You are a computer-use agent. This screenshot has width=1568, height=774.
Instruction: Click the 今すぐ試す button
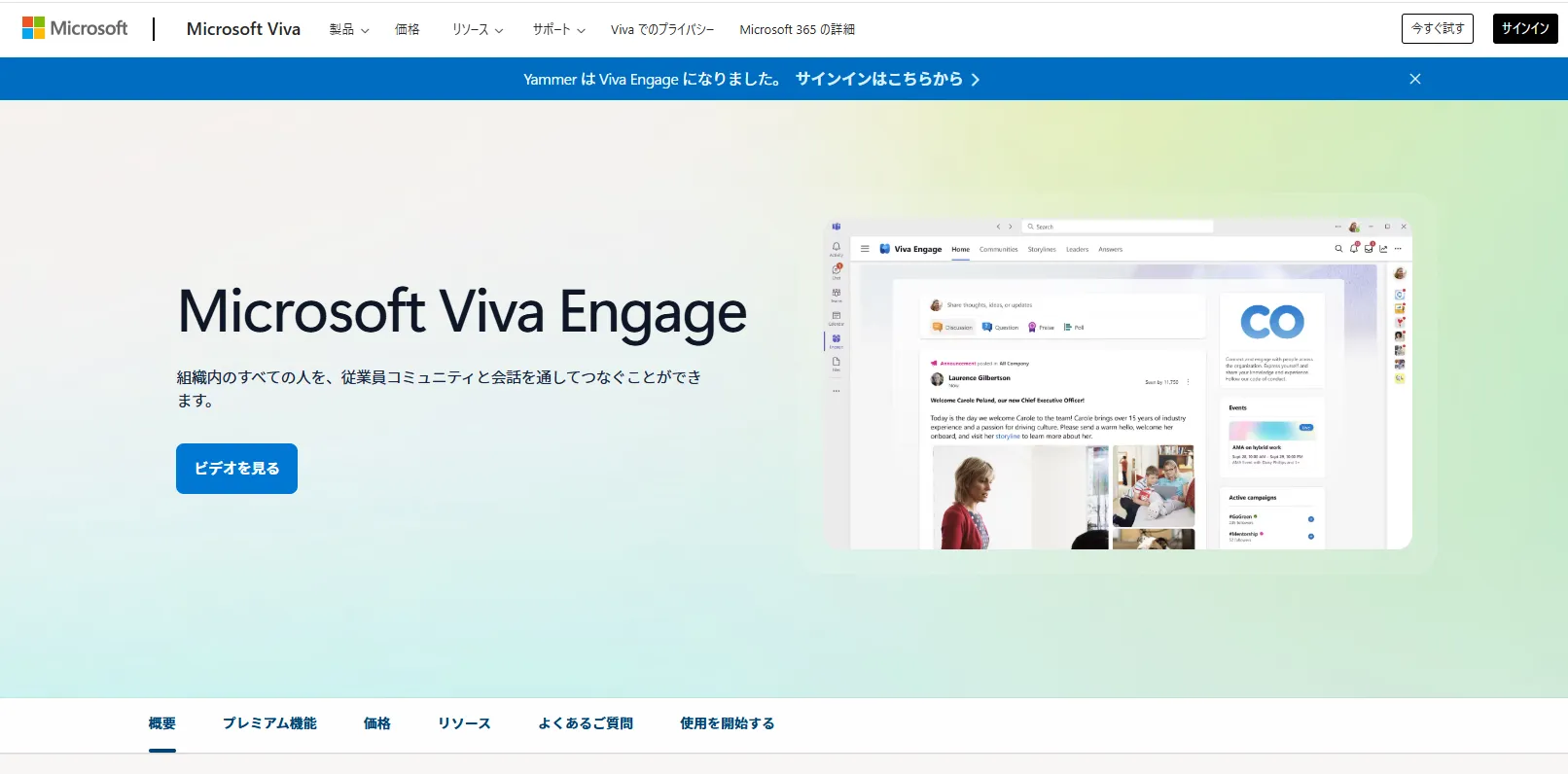click(1438, 28)
